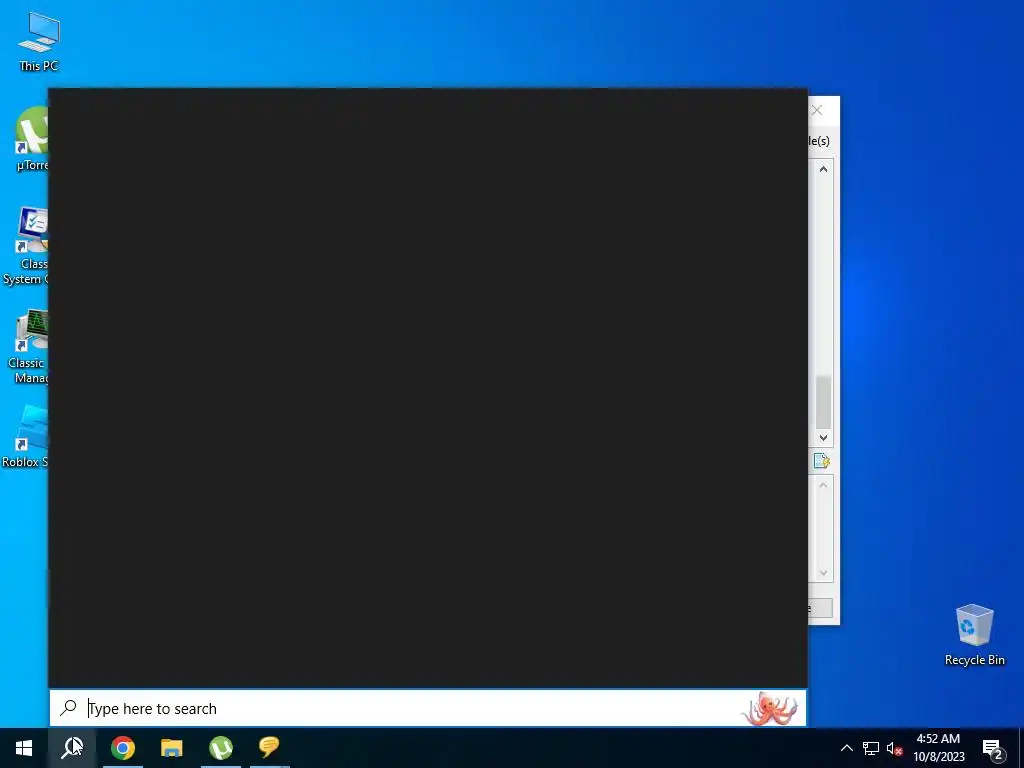
Task: Open the Action Center notifications icon
Action: click(993, 748)
